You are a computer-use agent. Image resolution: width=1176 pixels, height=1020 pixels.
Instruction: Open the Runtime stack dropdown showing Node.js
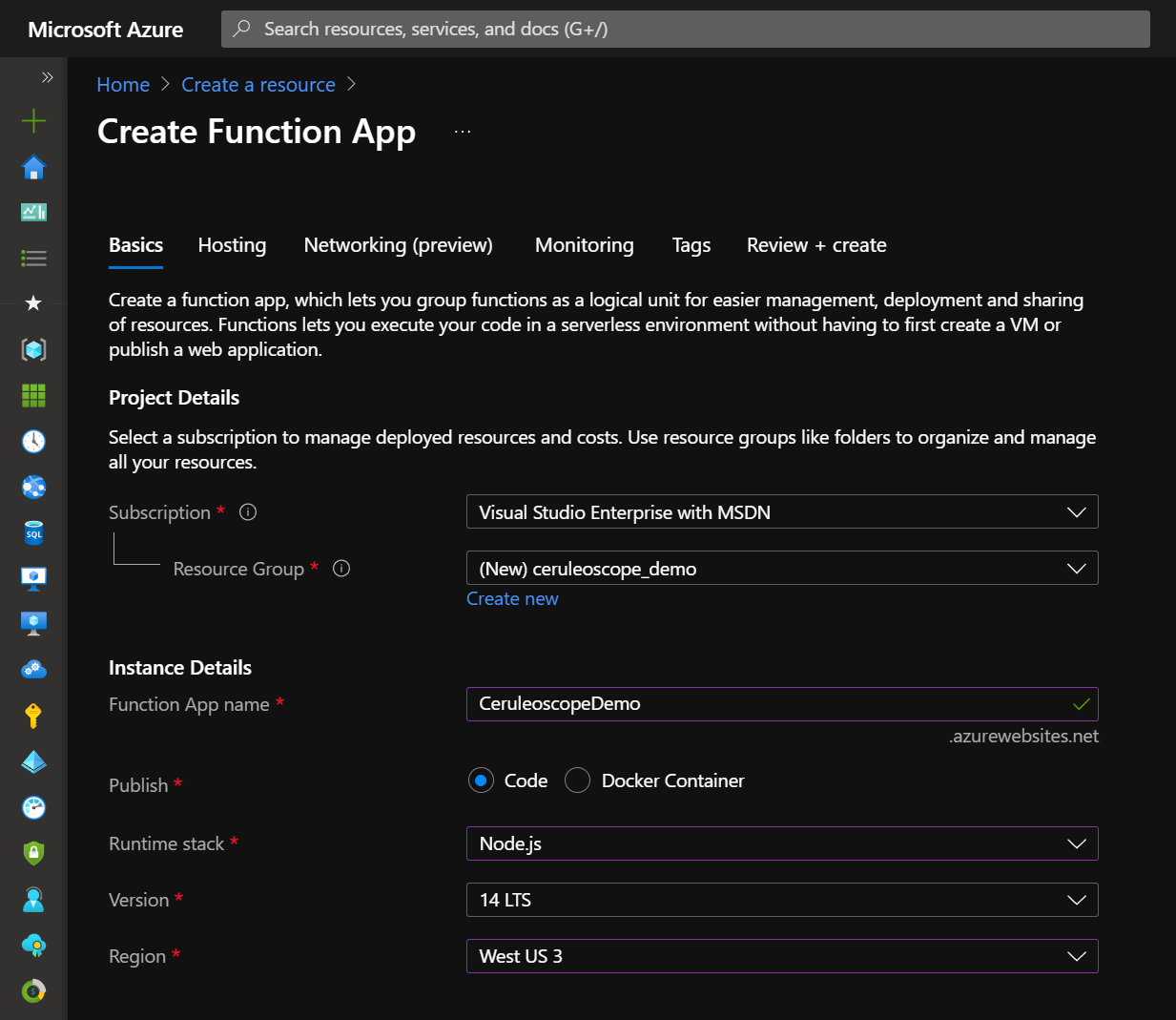(x=782, y=843)
